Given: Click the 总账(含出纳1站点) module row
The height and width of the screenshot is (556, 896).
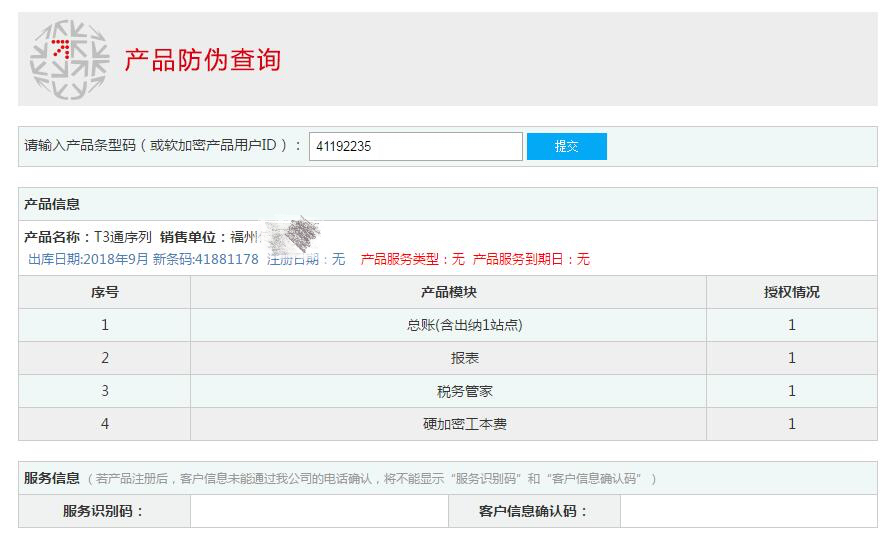Looking at the screenshot, I should (448, 325).
